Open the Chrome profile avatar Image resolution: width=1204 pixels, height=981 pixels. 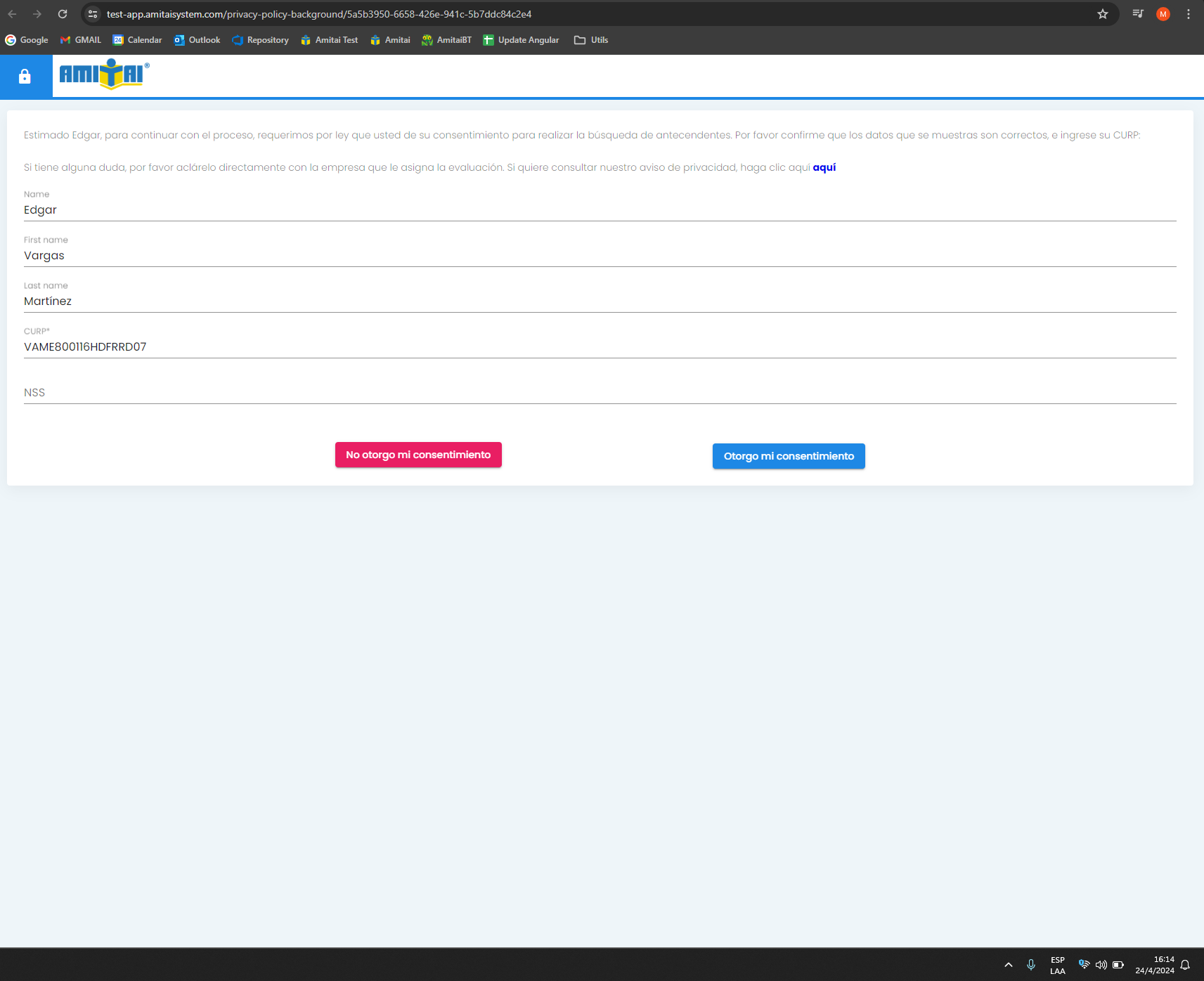1163,14
